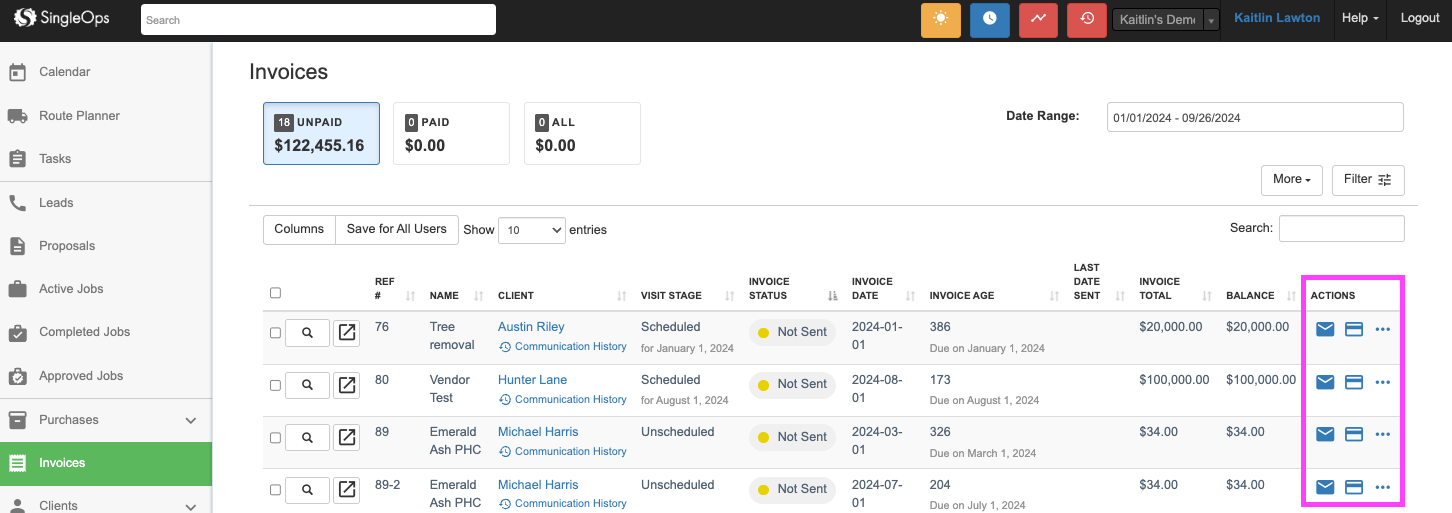This screenshot has height=513, width=1452.
Task: Click the magnifier preview button for invoice 80
Action: pos(307,385)
